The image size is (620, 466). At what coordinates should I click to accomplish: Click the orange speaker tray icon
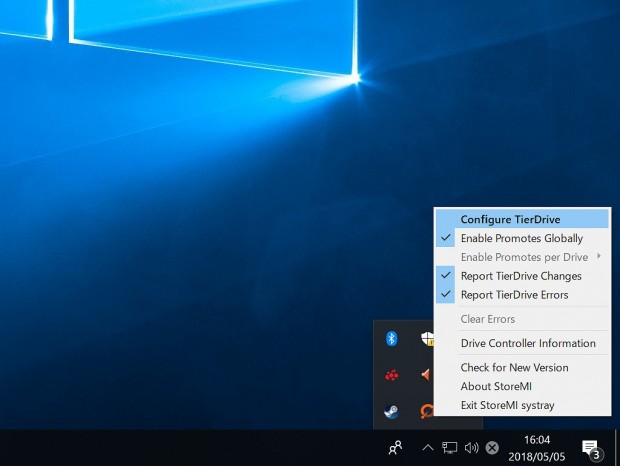pyautogui.click(x=426, y=374)
